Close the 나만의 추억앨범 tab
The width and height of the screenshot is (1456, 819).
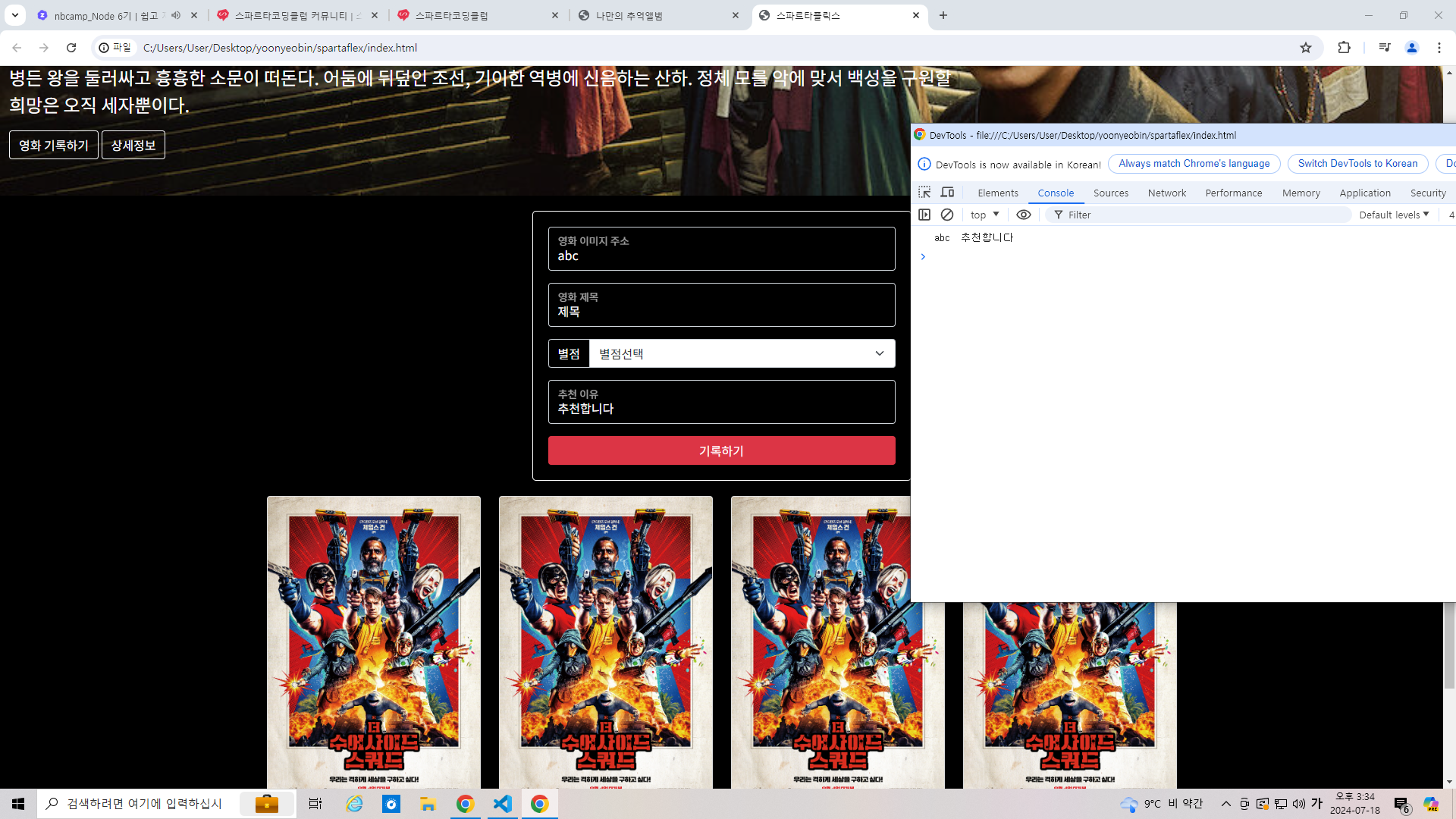(x=736, y=15)
